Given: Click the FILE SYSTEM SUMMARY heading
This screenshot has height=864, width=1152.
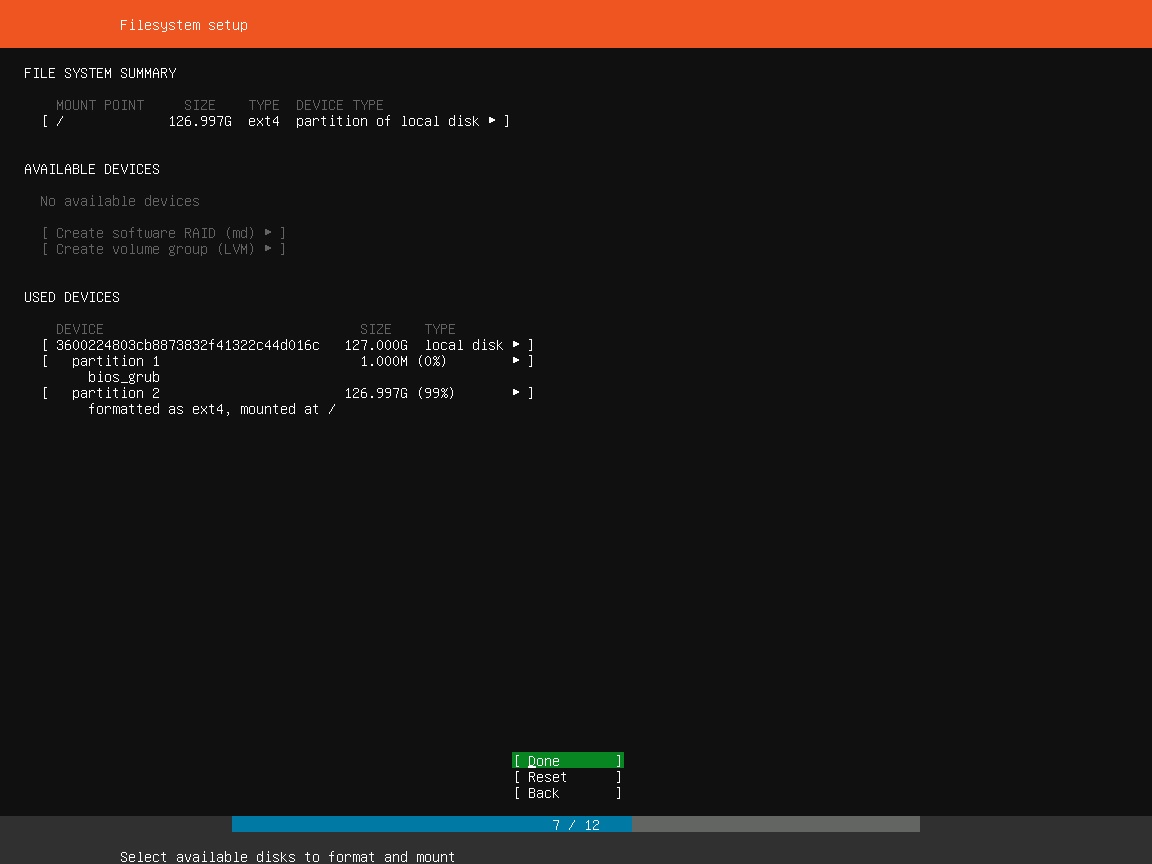Looking at the screenshot, I should (x=100, y=73).
